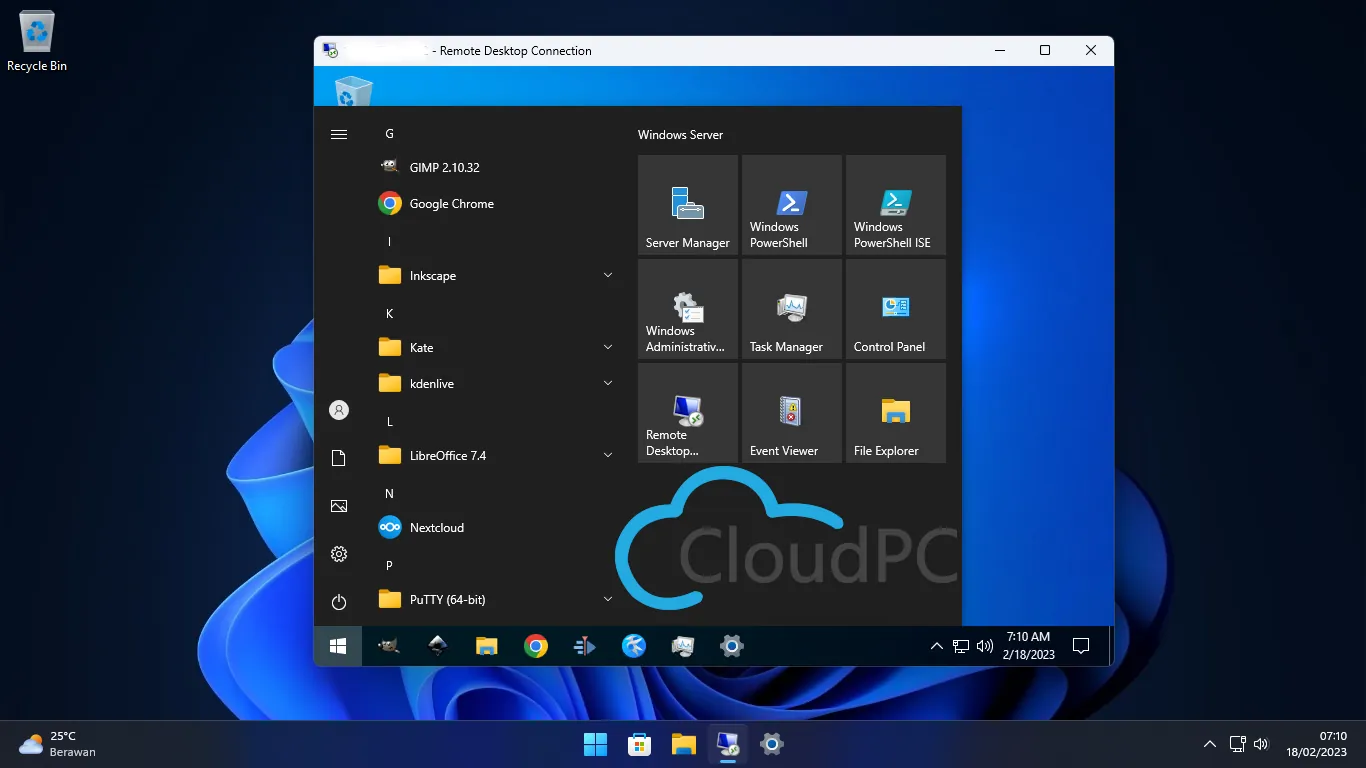
Task: Launch the Windows PowerShell tile
Action: coord(792,205)
